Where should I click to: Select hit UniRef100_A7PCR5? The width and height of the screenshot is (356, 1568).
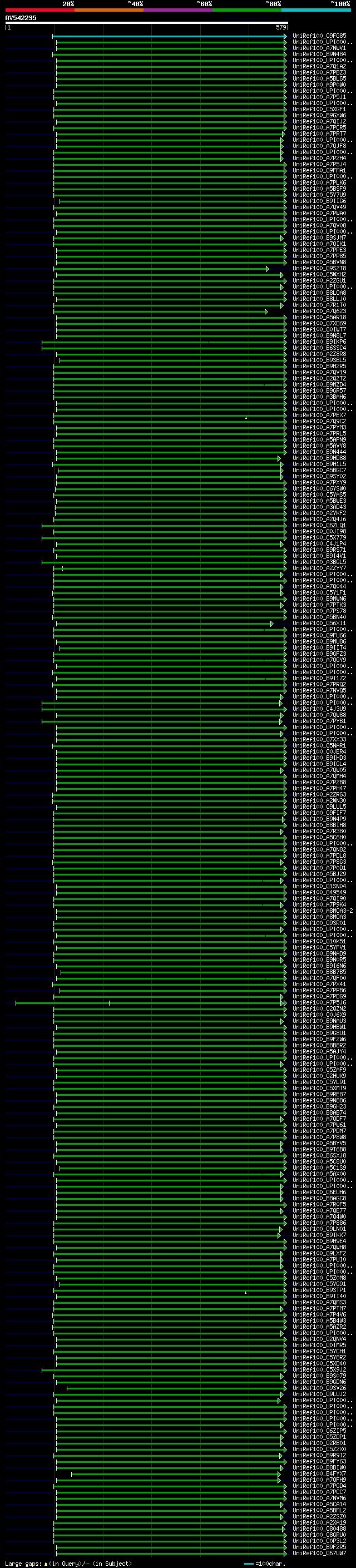point(319,128)
